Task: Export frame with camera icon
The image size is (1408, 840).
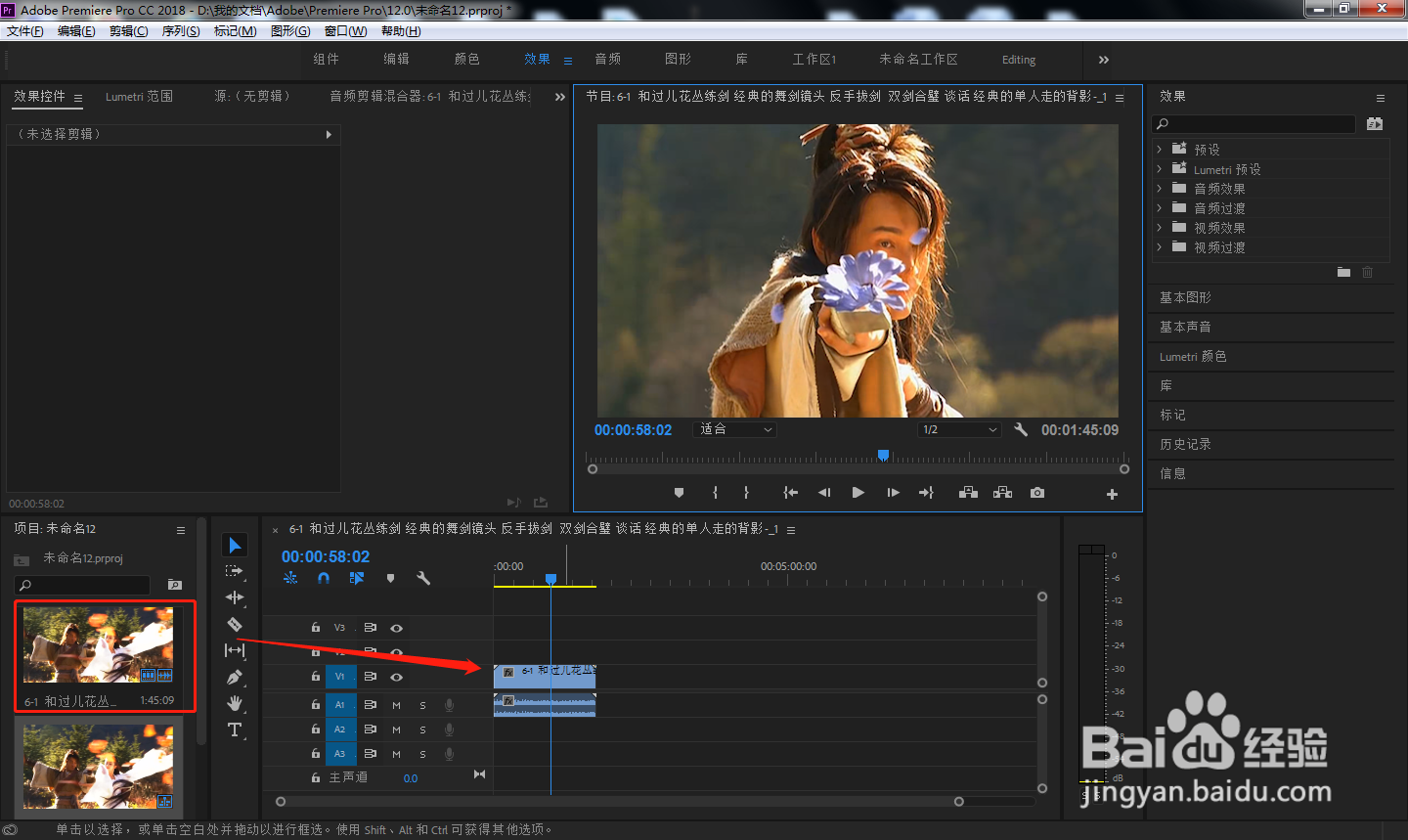Action: 1037,493
